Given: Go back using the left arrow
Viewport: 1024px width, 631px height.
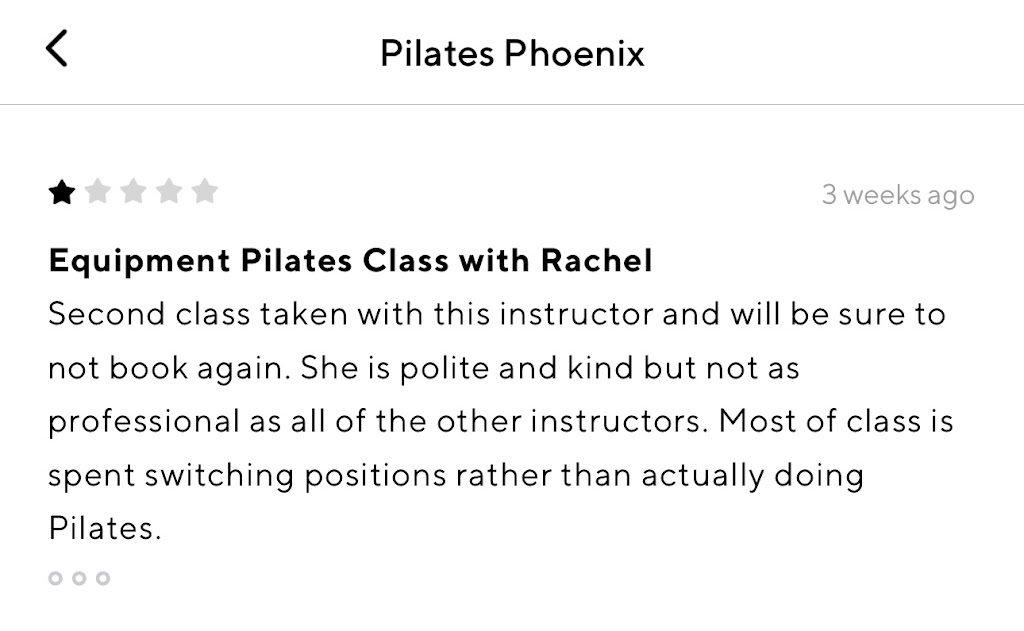Looking at the screenshot, I should (x=58, y=48).
